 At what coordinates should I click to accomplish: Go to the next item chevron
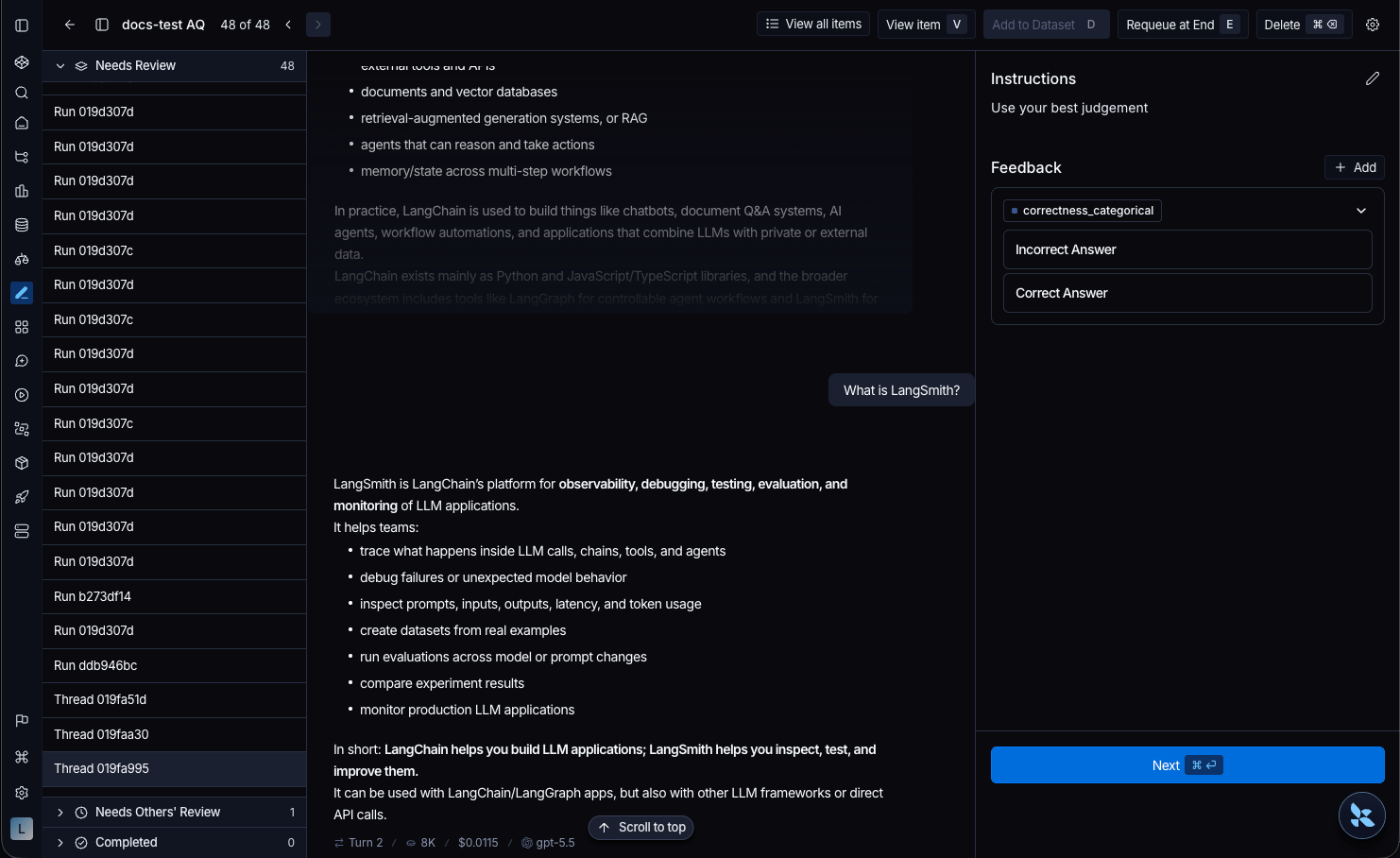pos(318,25)
